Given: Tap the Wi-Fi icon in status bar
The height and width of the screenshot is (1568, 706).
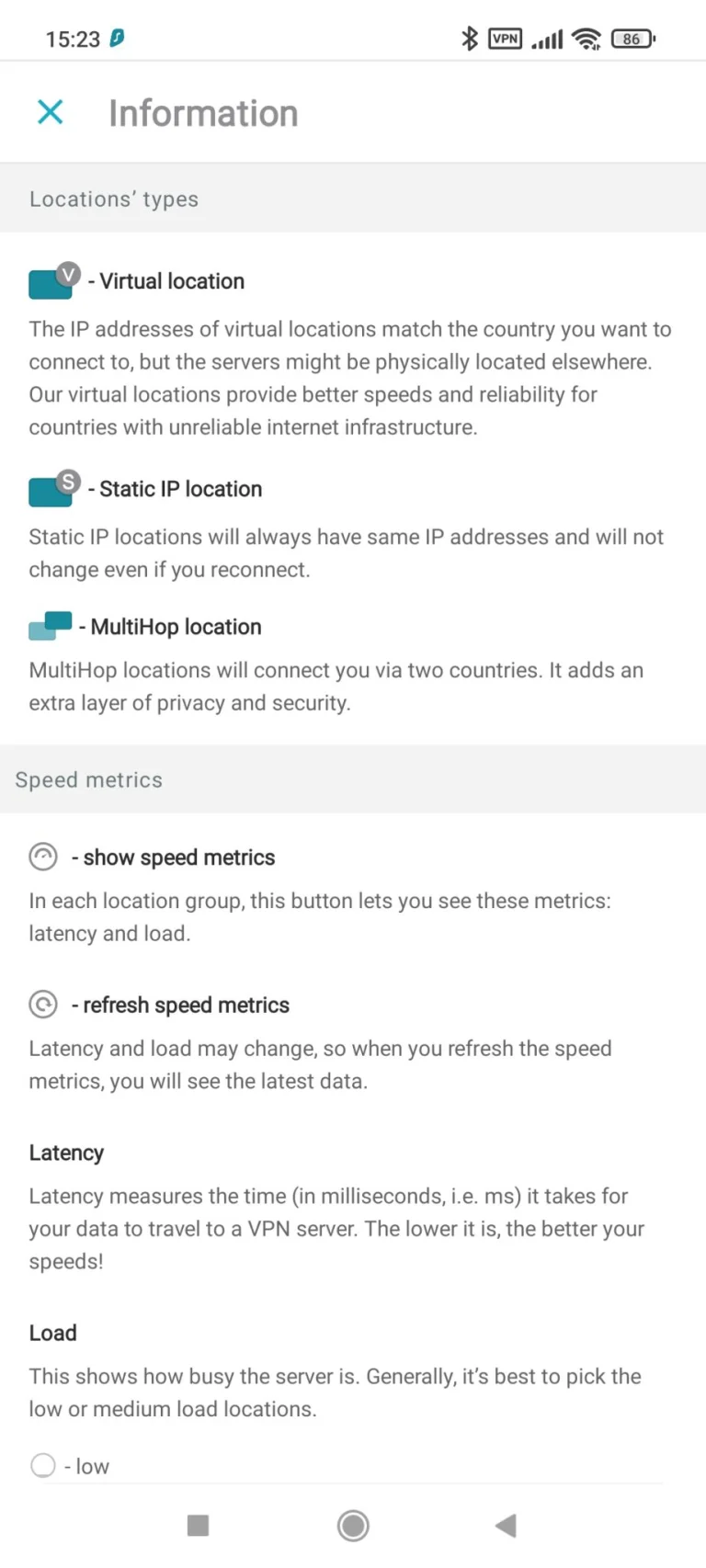Looking at the screenshot, I should (x=587, y=39).
